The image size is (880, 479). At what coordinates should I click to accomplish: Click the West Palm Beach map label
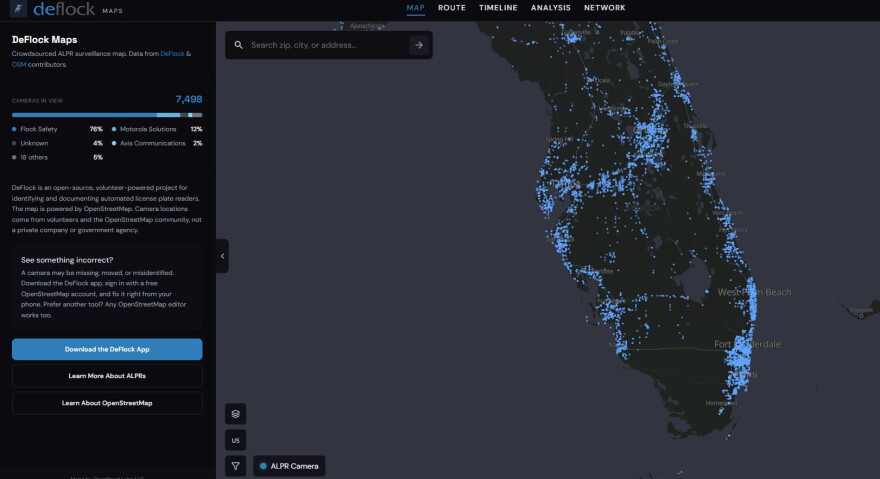pos(754,292)
